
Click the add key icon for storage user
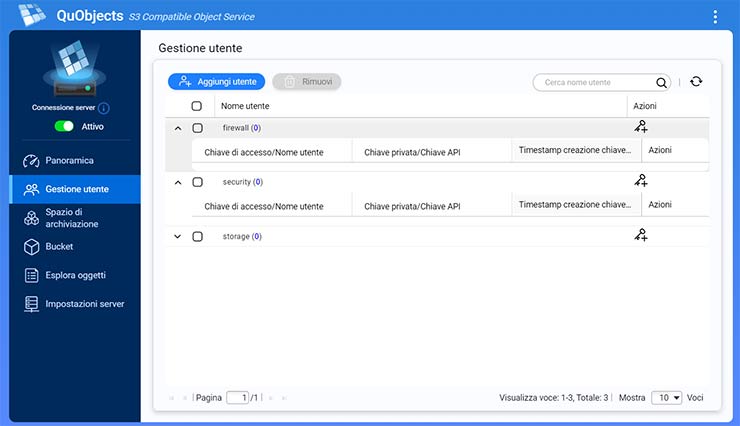coord(641,235)
